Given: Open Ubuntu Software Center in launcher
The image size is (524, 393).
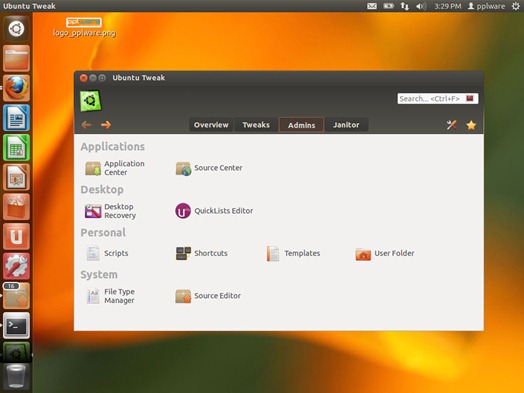Looking at the screenshot, I should click(16, 207).
